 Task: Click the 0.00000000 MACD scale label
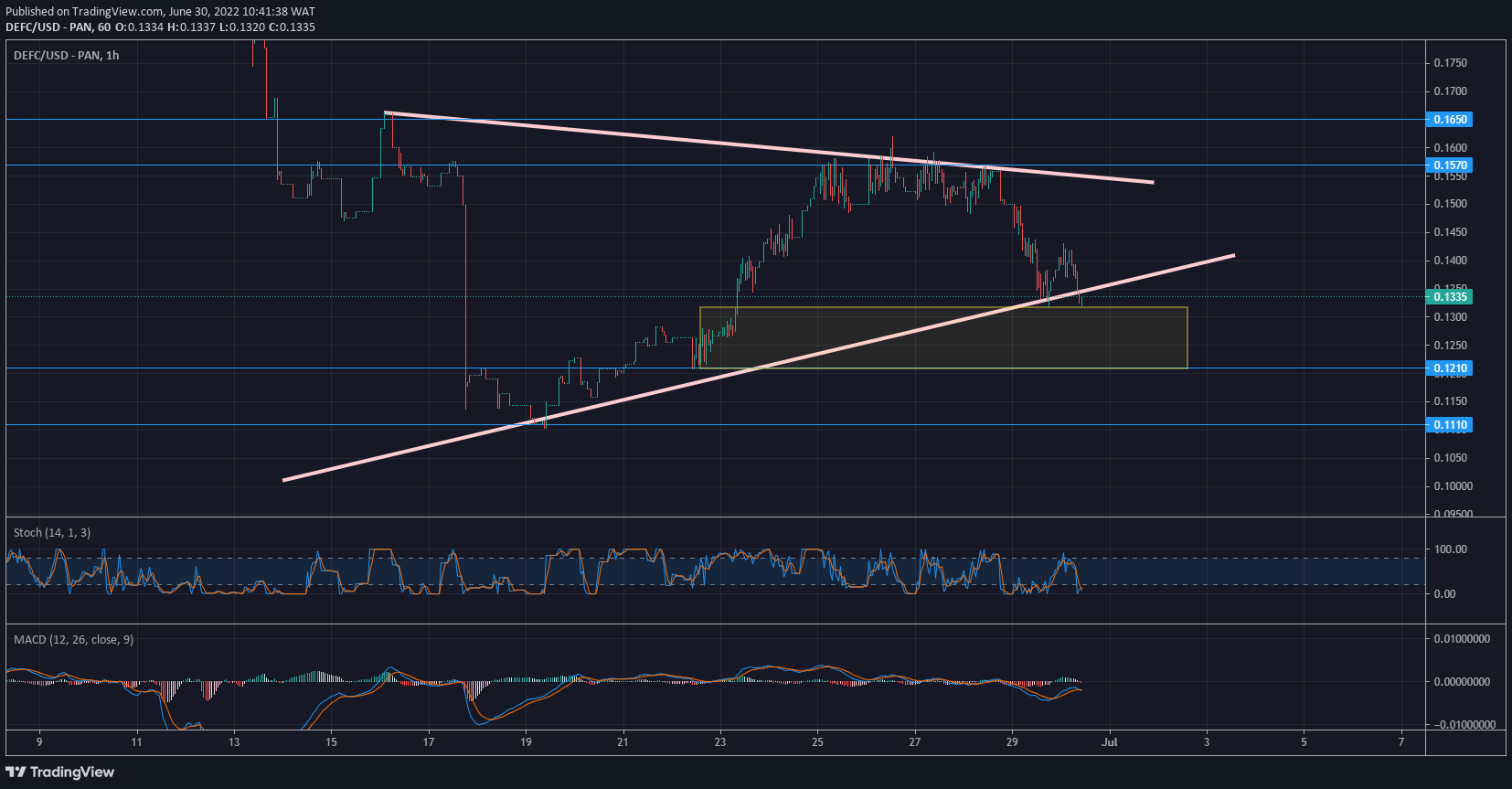click(x=1461, y=682)
